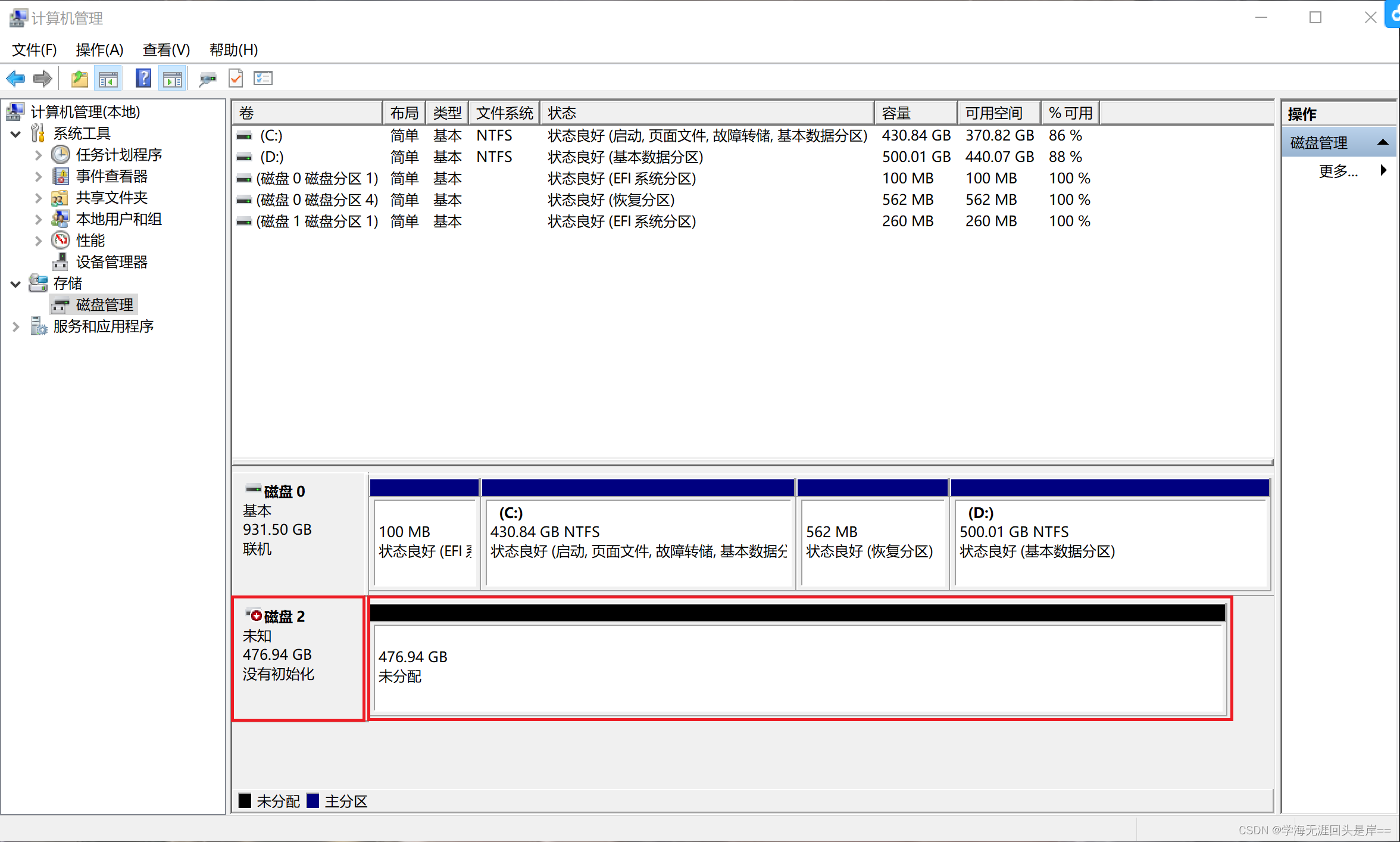This screenshot has height=842, width=1400.
Task: Click the Performance monitor tree icon
Action: (x=60, y=241)
